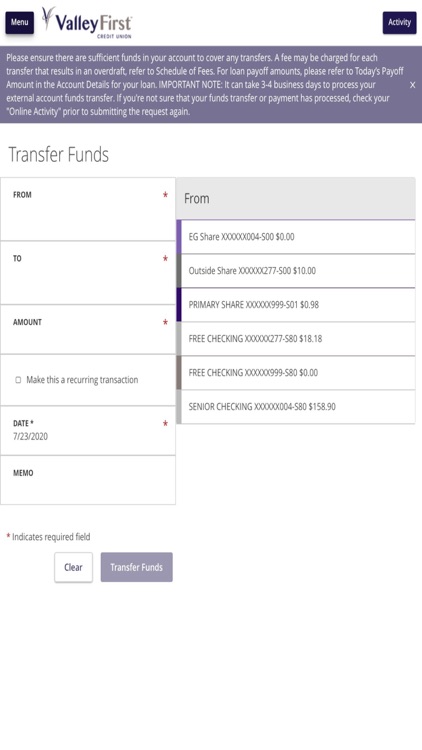Viewport: 422px width, 750px height.
Task: Click the AMOUNT field
Action: click(x=88, y=330)
